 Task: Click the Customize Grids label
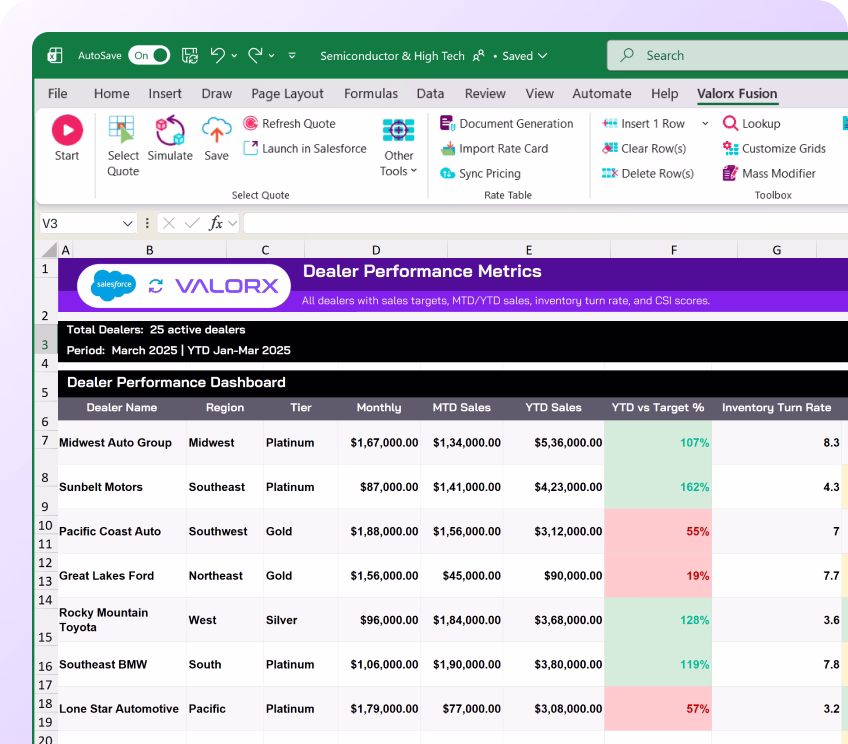pyautogui.click(x=784, y=148)
